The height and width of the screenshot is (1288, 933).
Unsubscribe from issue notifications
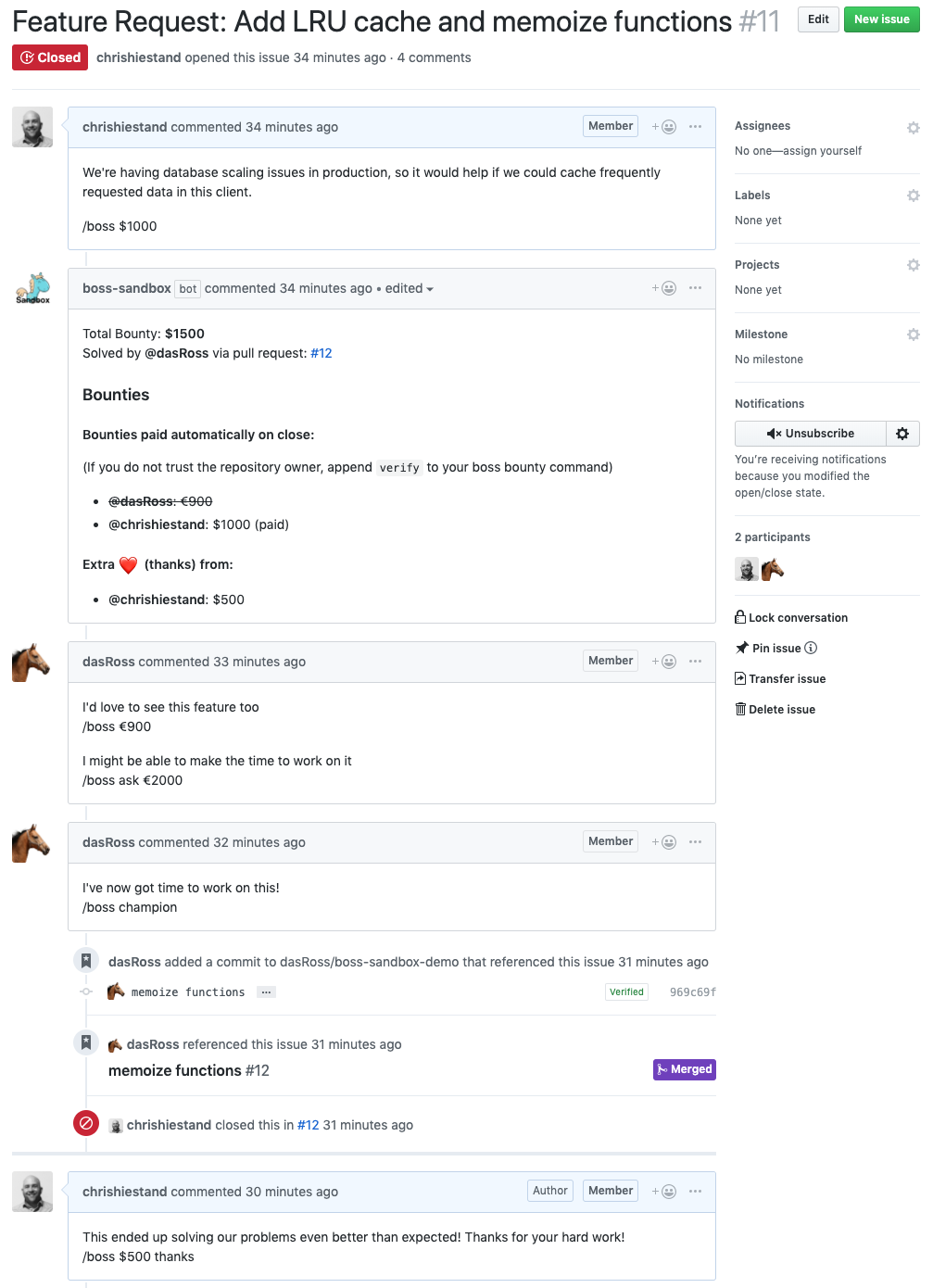click(810, 433)
